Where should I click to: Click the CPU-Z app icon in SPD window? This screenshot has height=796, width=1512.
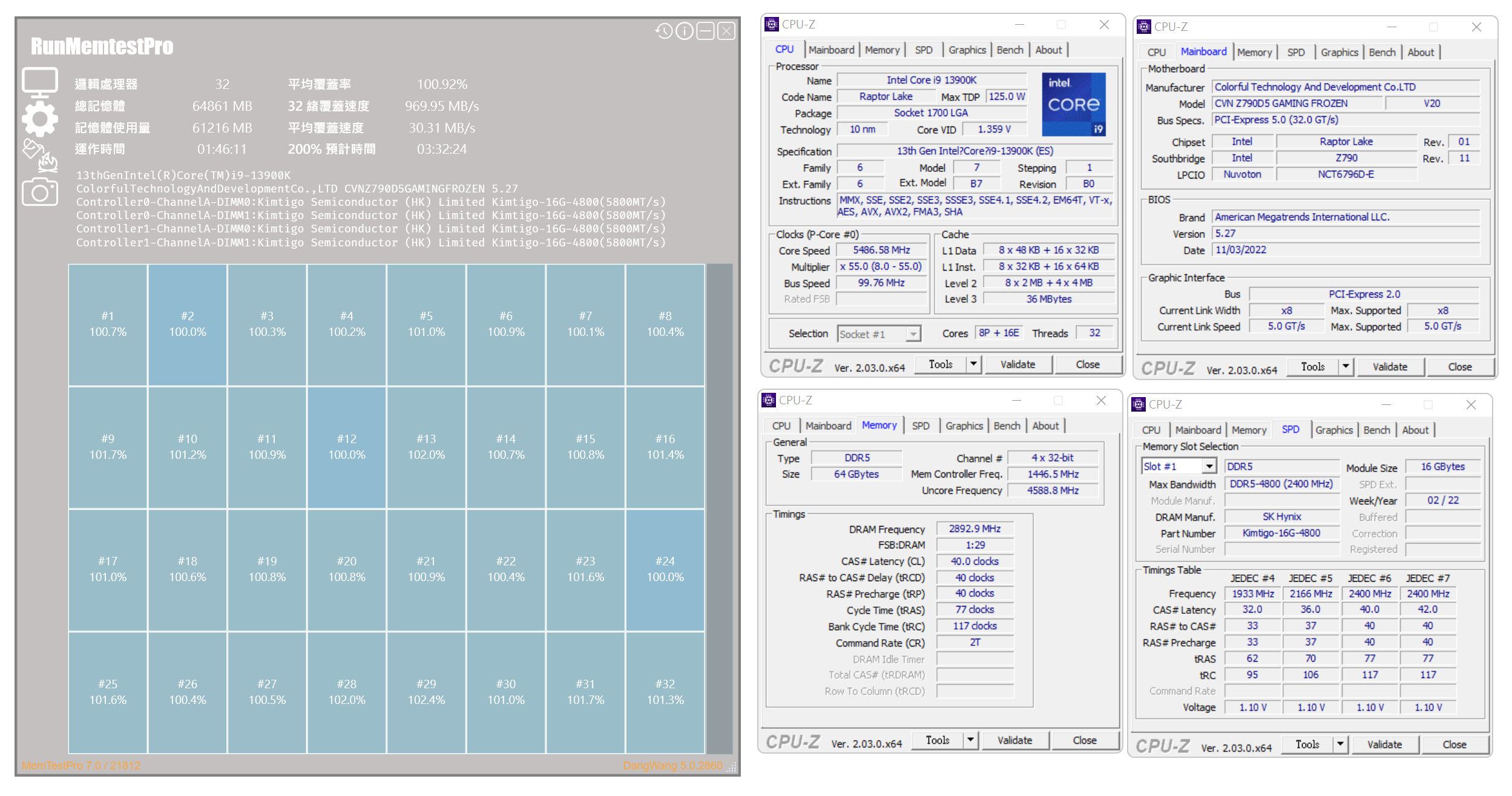[x=1138, y=404]
